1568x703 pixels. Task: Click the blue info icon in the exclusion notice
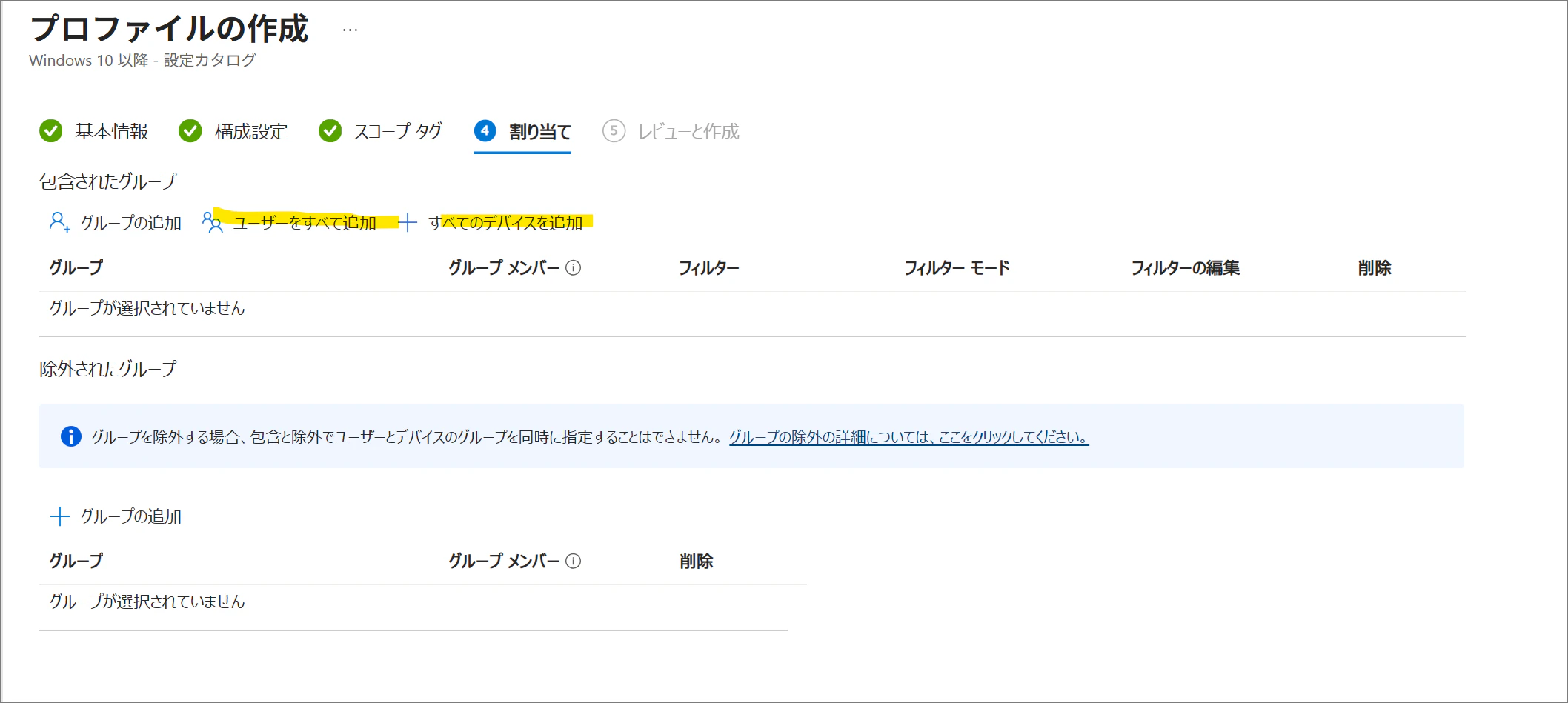click(x=71, y=436)
